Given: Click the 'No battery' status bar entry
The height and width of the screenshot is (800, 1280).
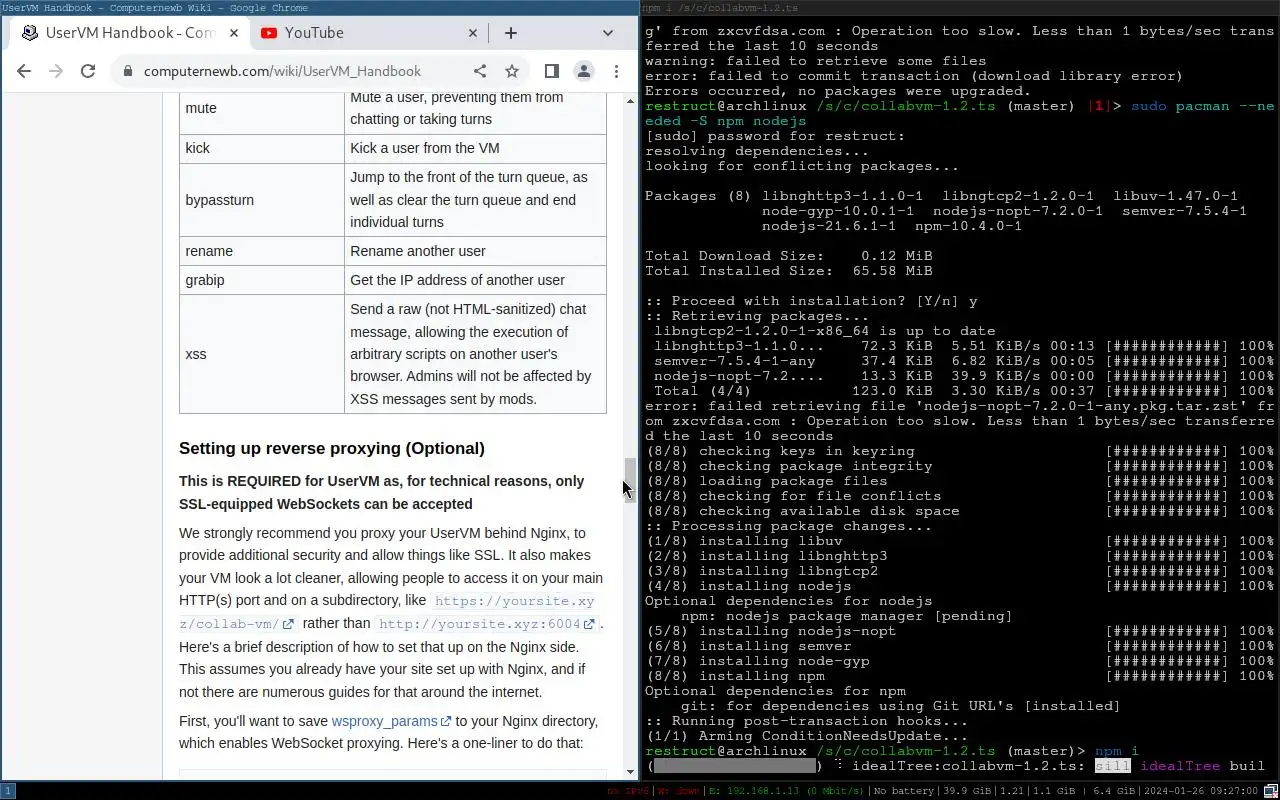Looking at the screenshot, I should [903, 791].
